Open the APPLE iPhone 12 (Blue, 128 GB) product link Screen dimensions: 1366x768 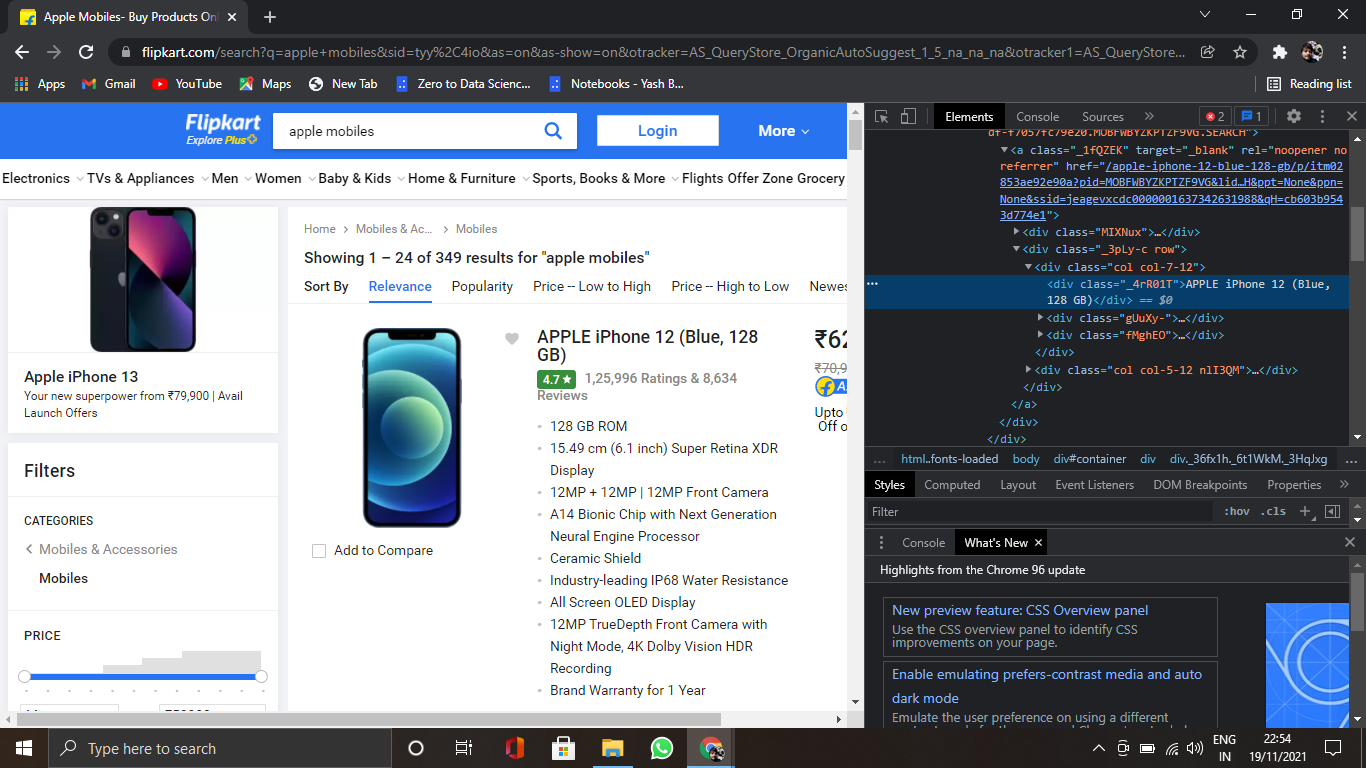coord(647,346)
